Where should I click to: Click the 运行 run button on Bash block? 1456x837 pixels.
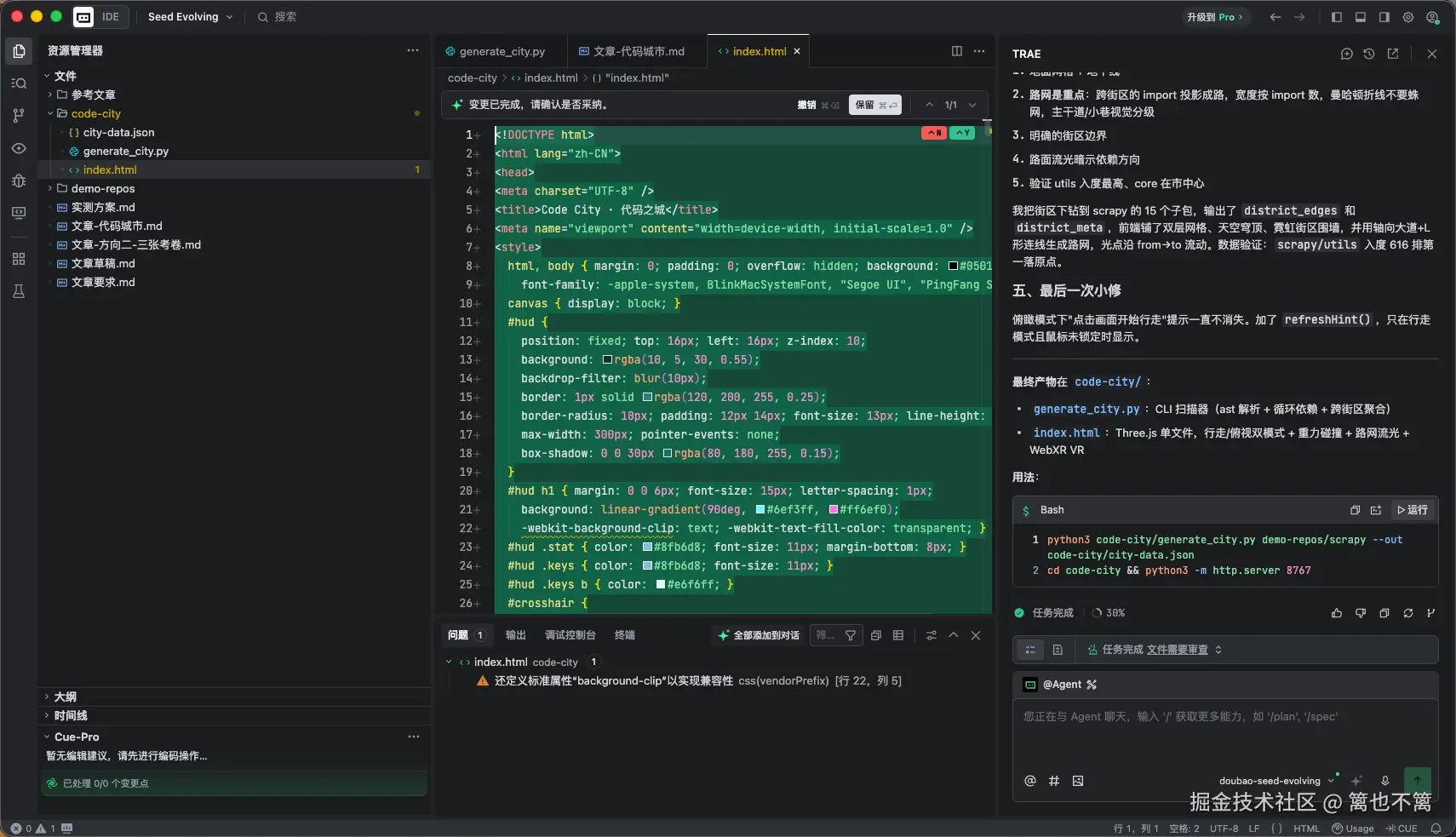(1413, 510)
